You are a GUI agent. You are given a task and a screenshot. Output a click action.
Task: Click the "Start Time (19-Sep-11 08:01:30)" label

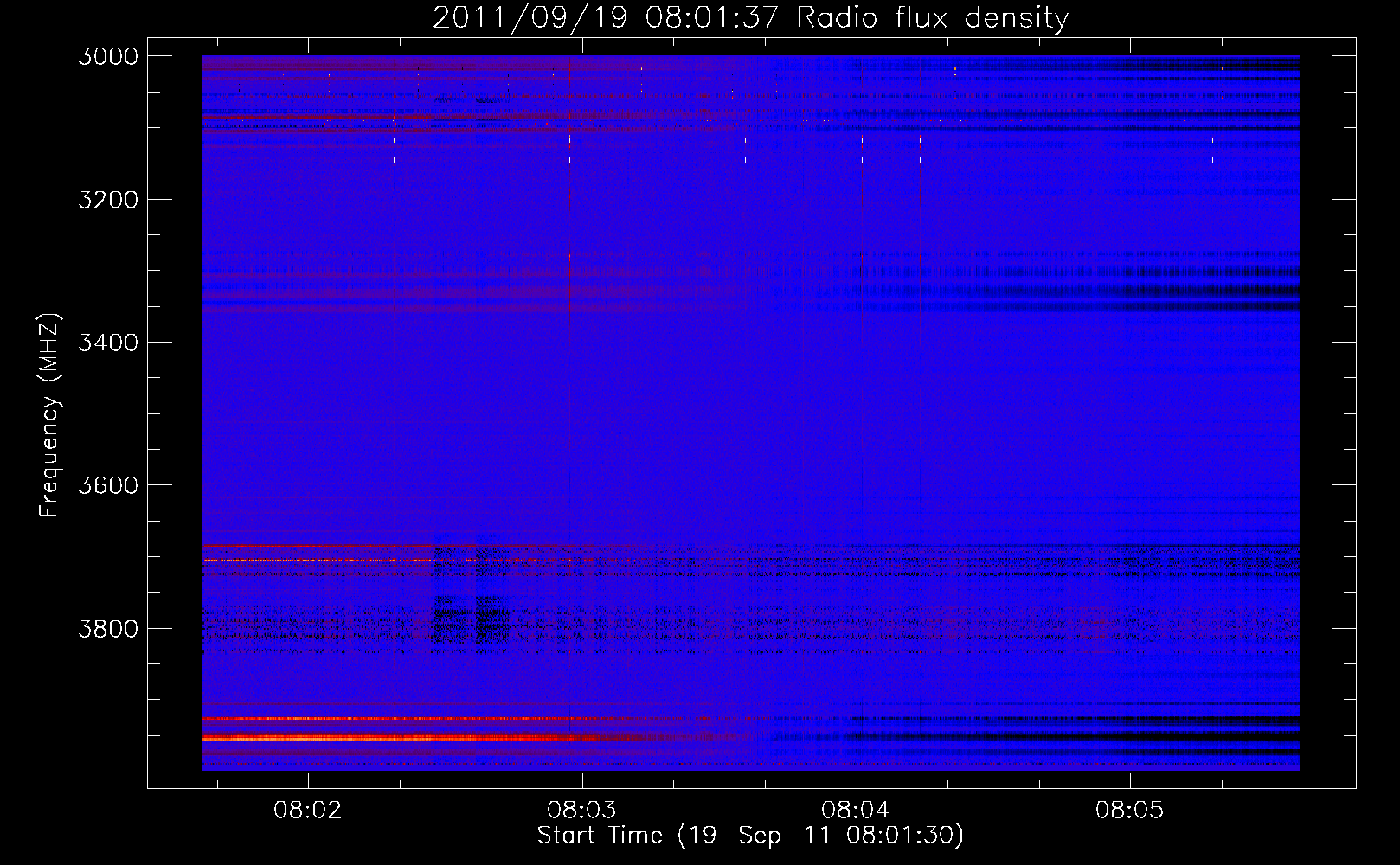(x=750, y=836)
